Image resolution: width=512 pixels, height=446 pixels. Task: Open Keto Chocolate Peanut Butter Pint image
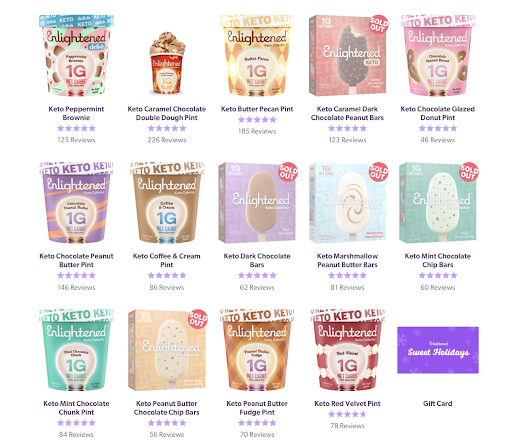[x=76, y=203]
